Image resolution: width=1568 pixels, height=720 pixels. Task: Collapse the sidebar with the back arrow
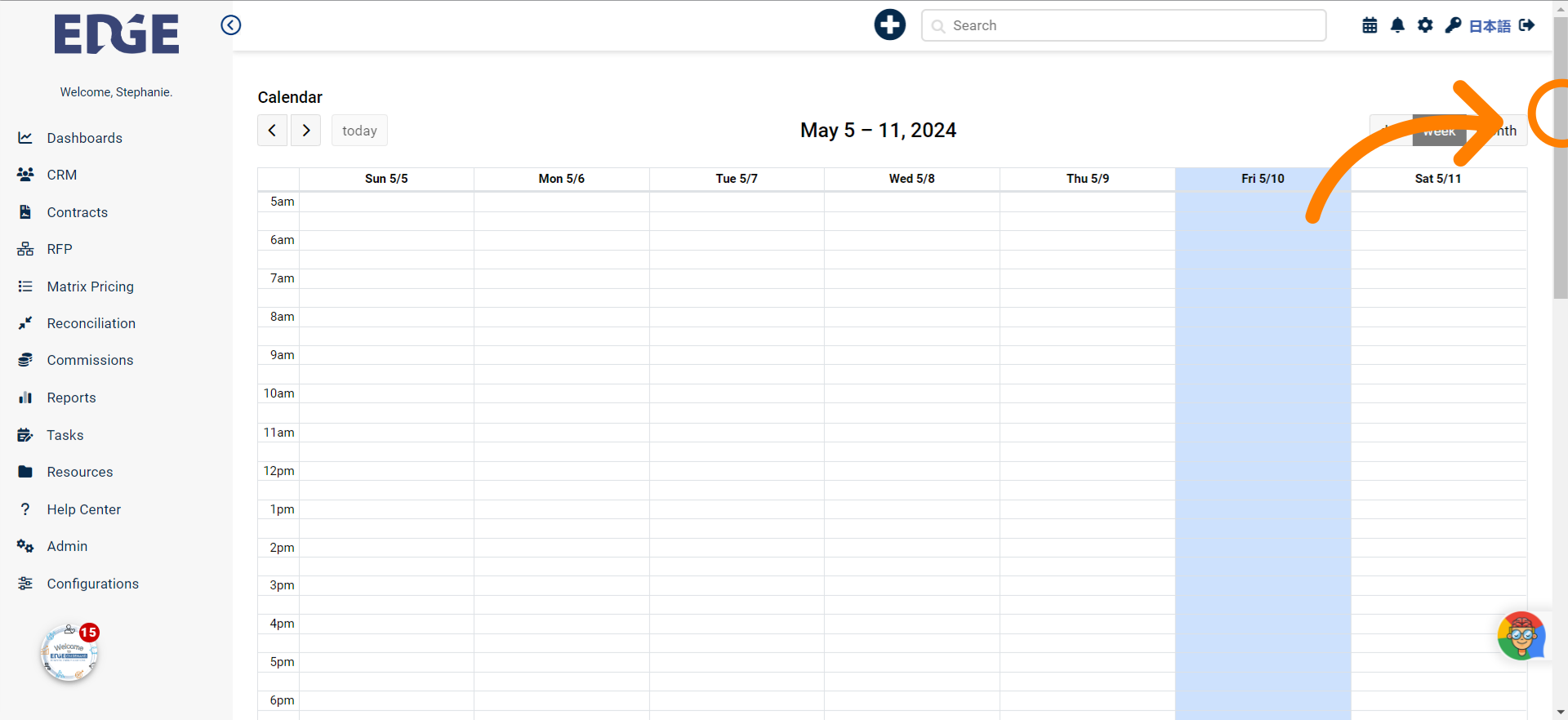(231, 25)
